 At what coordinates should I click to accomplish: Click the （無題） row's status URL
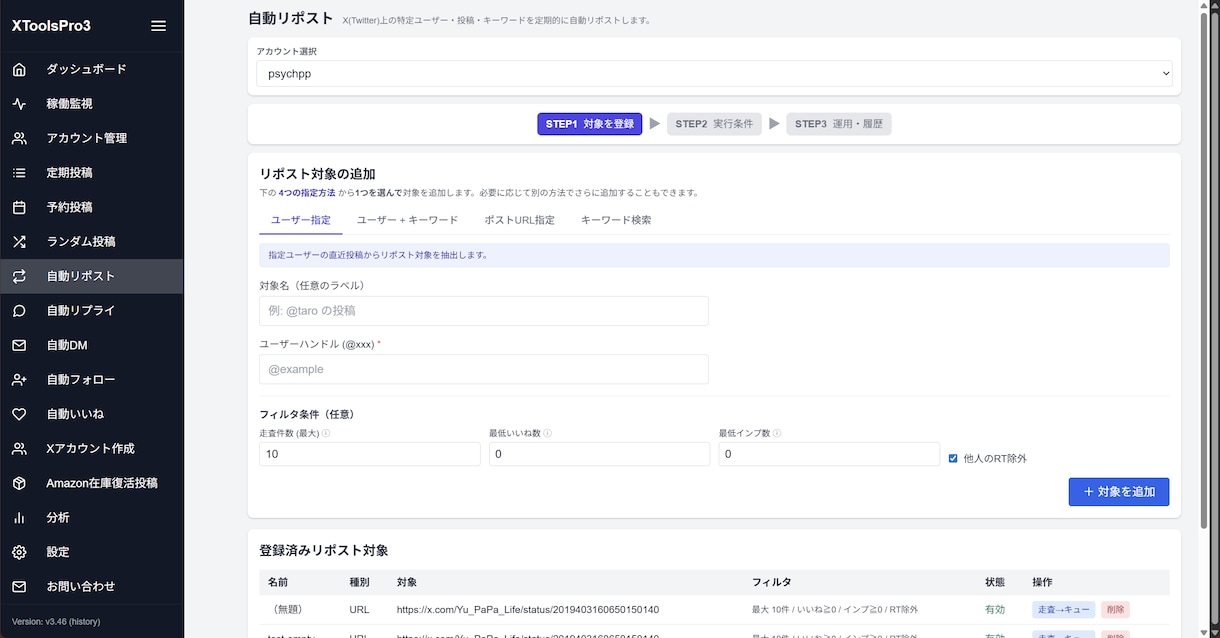528,609
